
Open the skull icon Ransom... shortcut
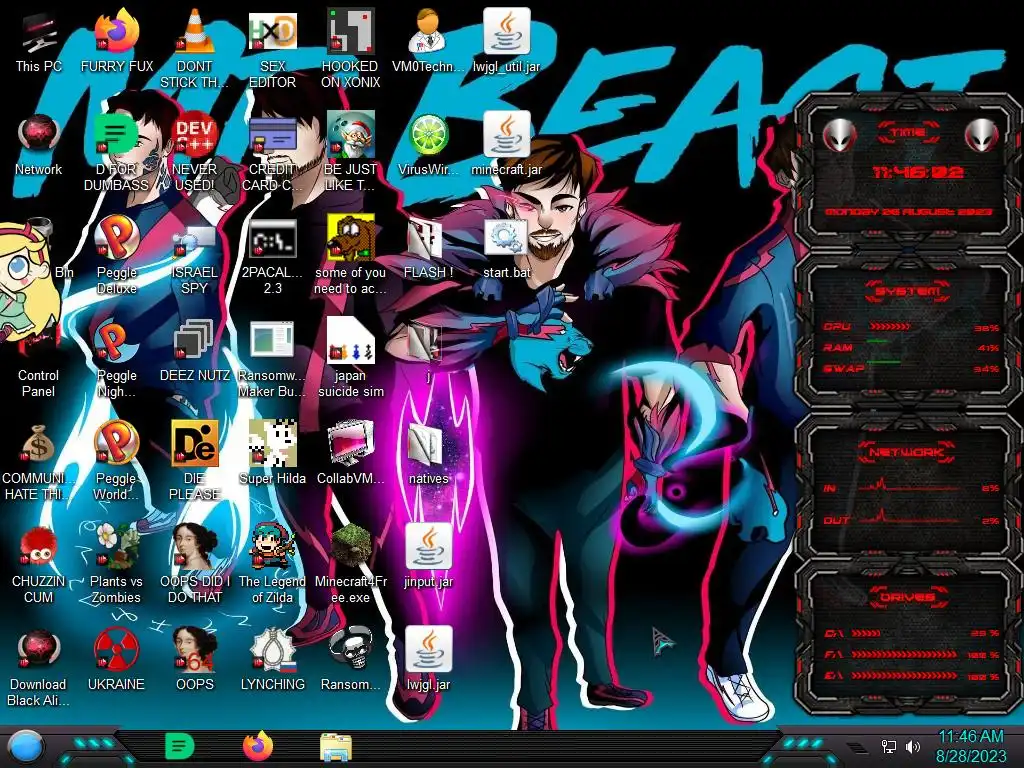[350, 660]
